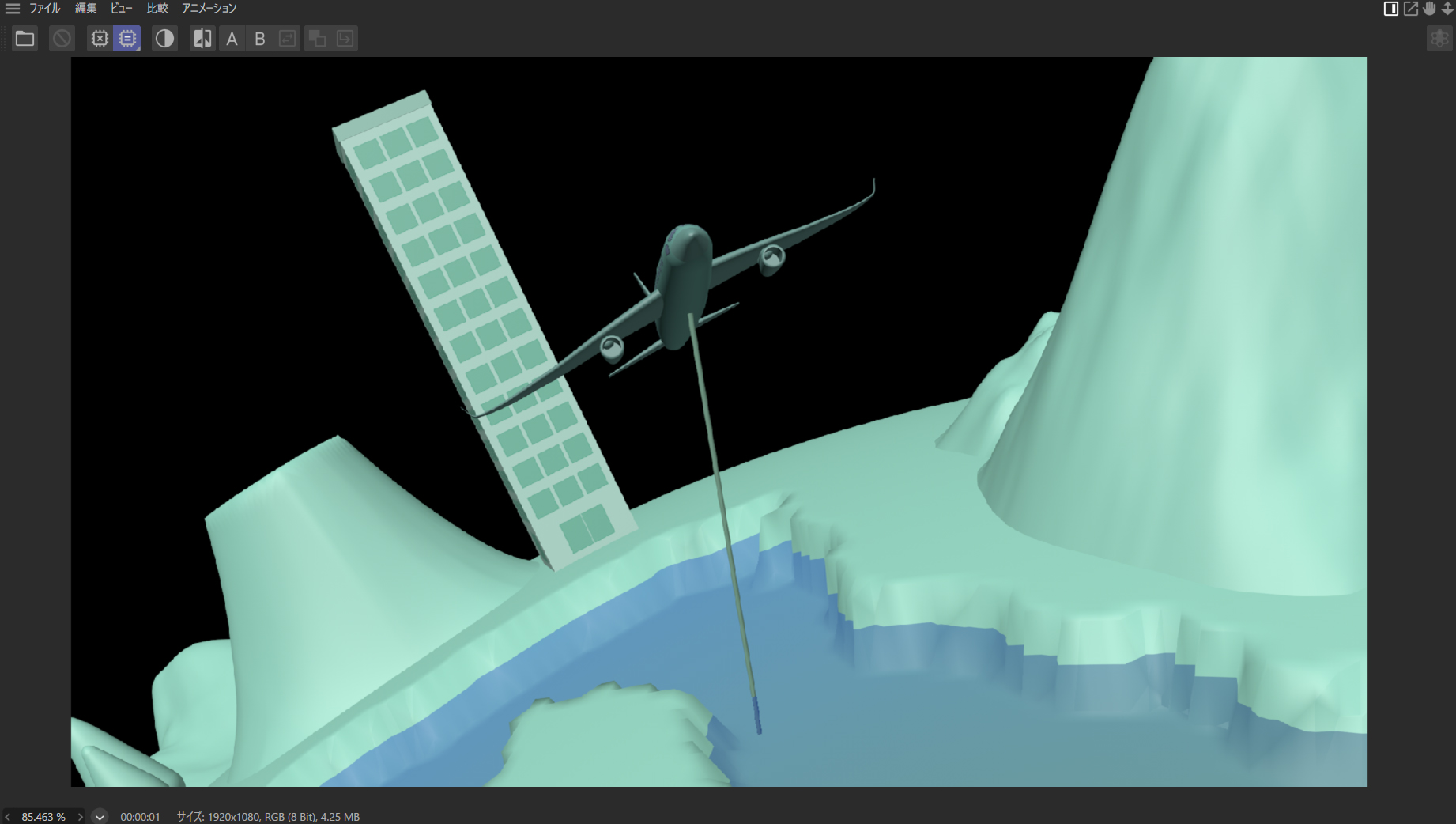Click the open folder icon
1456x824 pixels.
click(25, 39)
